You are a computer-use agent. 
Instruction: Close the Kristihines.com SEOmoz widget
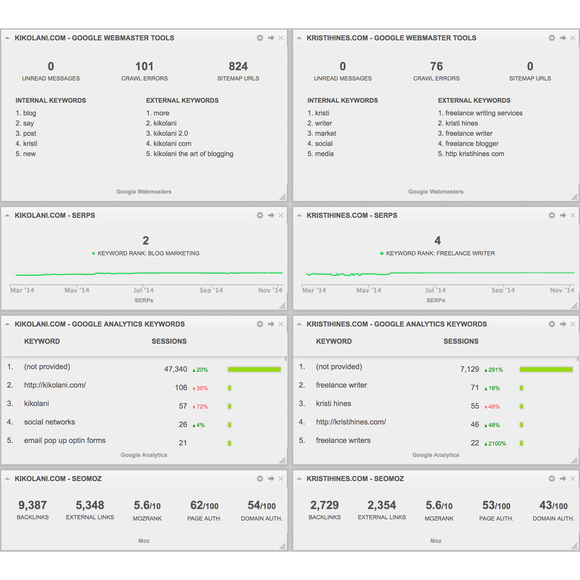pos(573,479)
